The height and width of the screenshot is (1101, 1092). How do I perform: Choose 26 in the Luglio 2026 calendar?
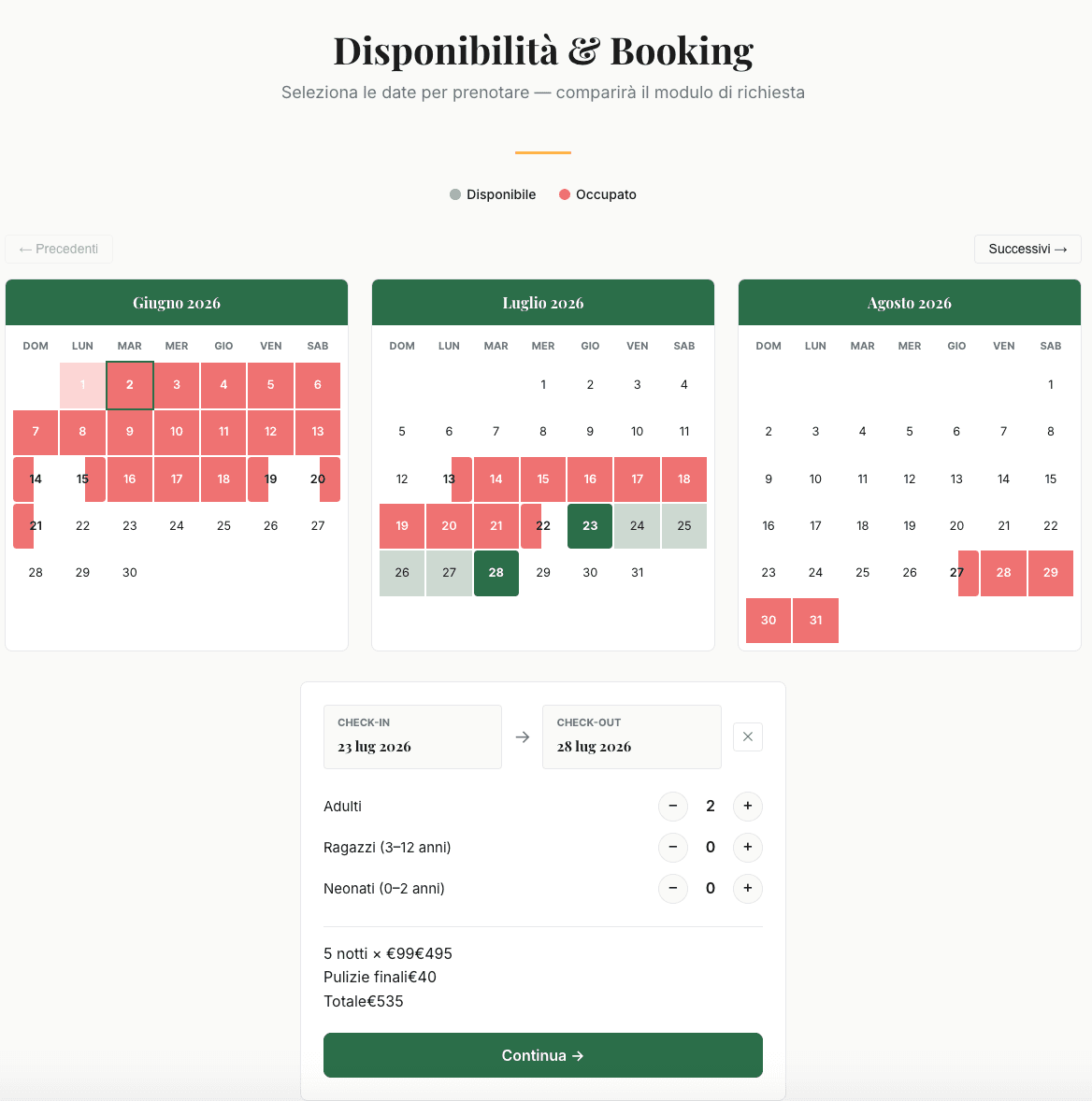[402, 573]
